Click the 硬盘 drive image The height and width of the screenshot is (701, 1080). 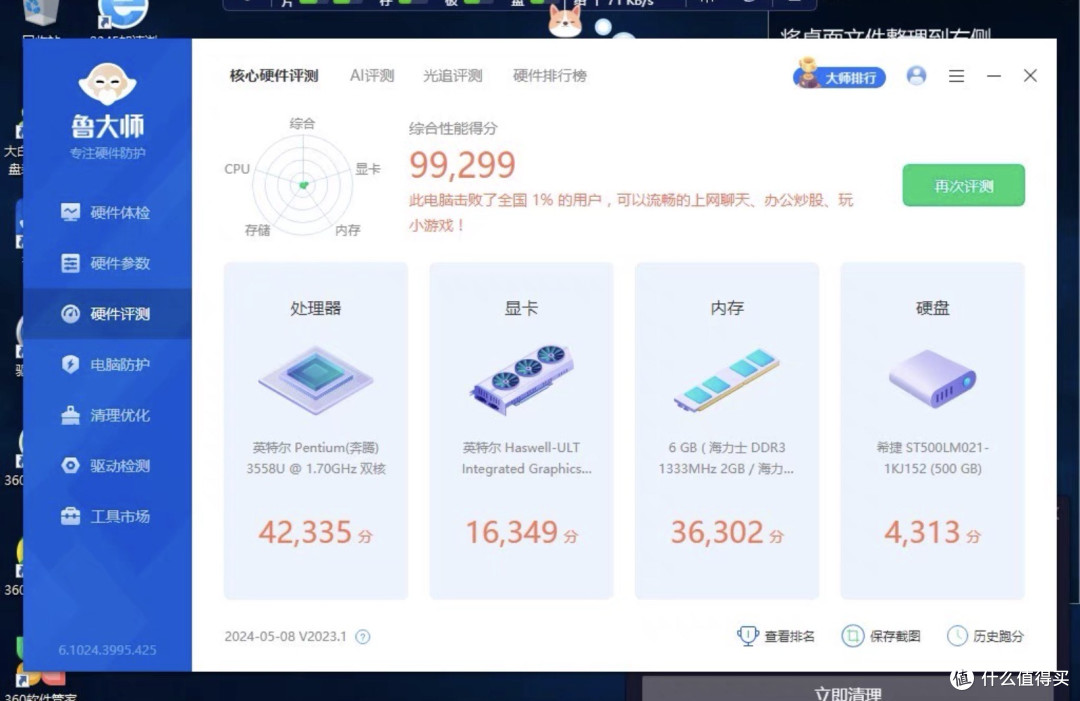[x=933, y=379]
